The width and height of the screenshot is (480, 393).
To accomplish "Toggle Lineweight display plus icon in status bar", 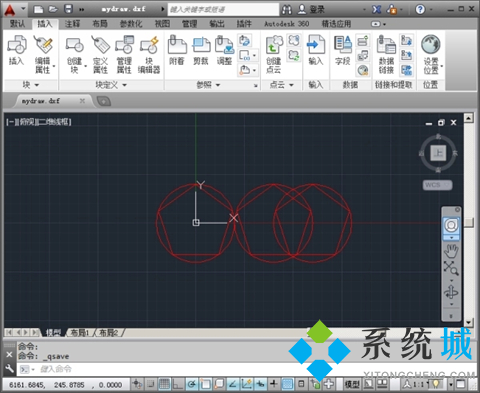I will (274, 384).
